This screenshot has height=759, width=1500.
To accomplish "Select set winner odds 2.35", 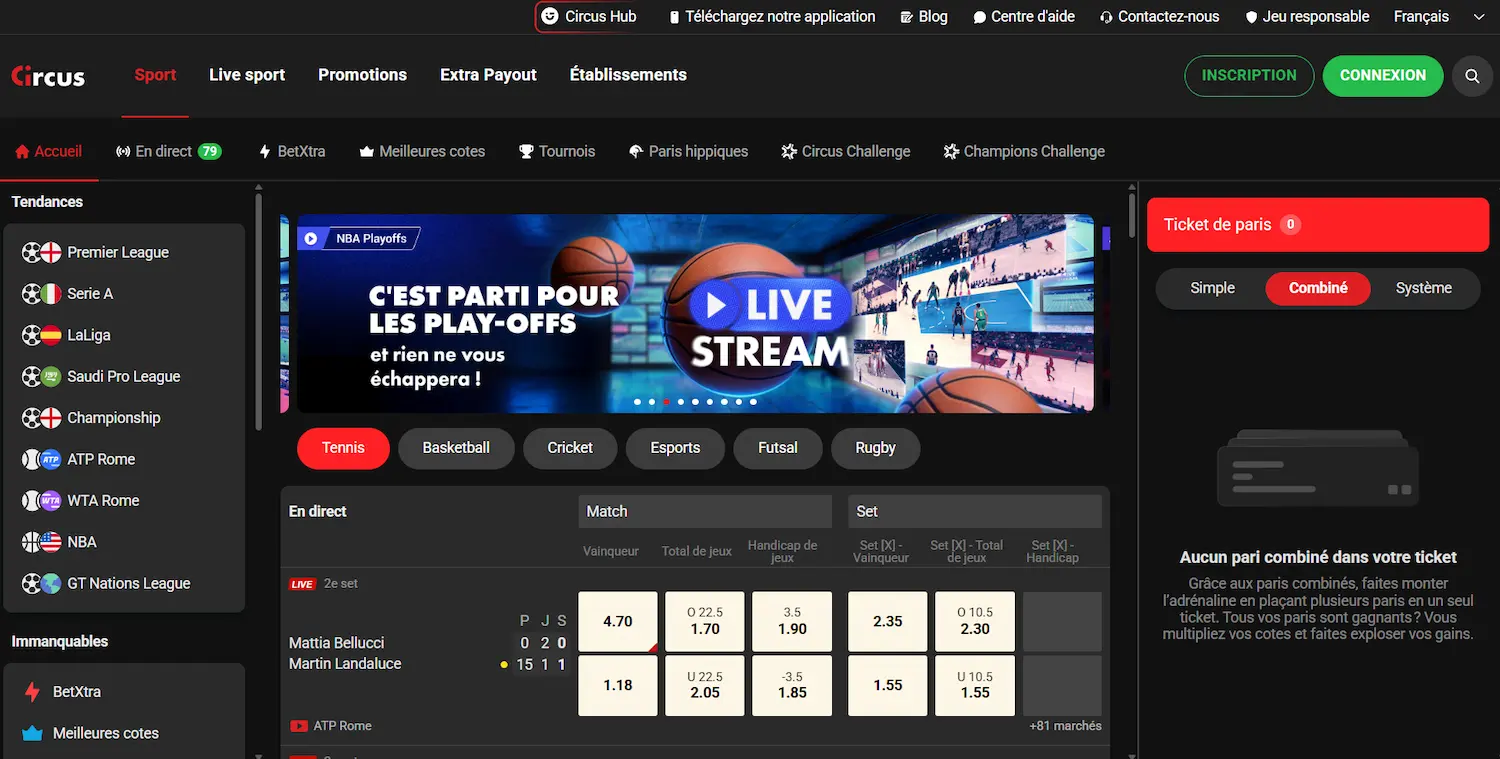I will pyautogui.click(x=888, y=622).
